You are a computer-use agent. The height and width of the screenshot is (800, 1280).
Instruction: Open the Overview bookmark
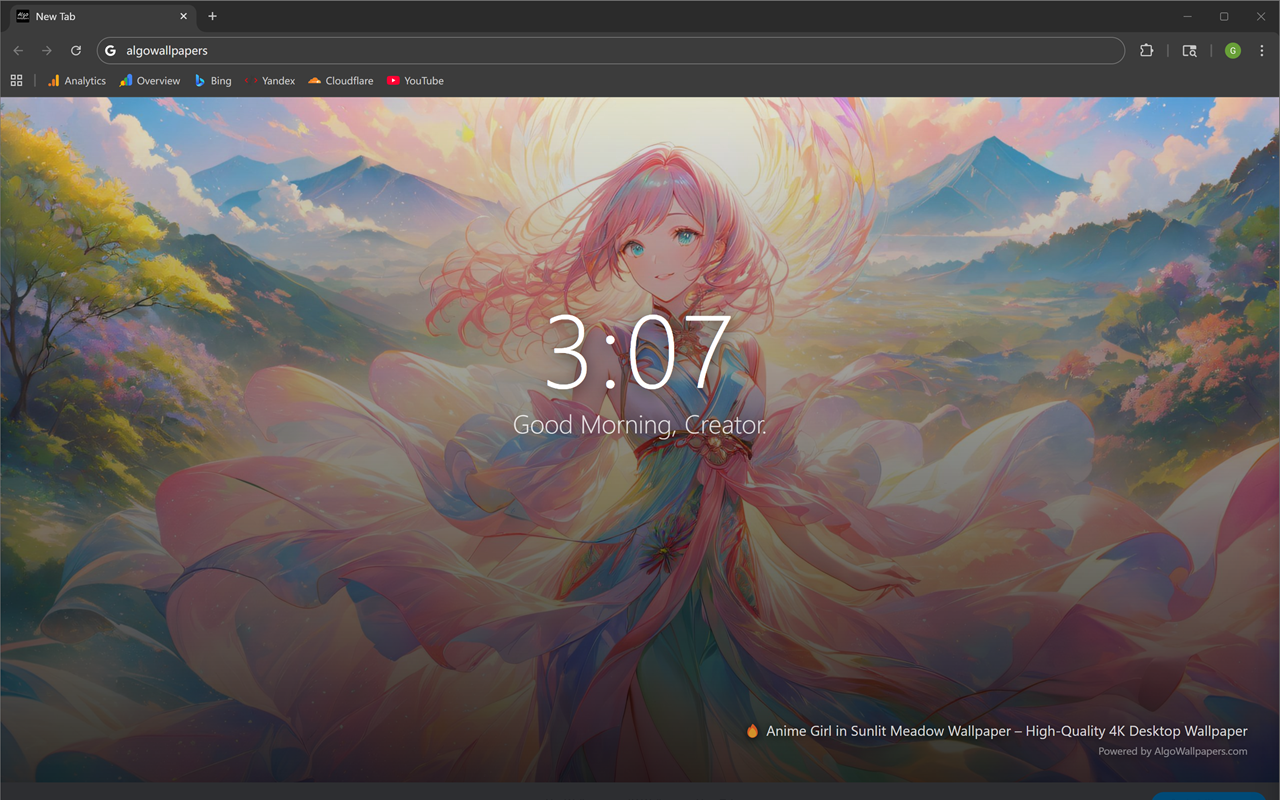149,80
